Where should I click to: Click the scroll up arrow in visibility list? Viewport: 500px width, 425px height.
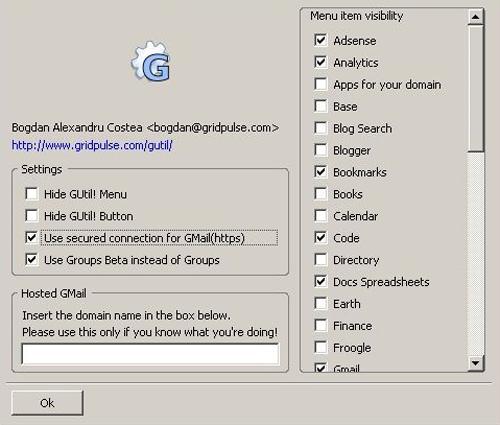476,17
